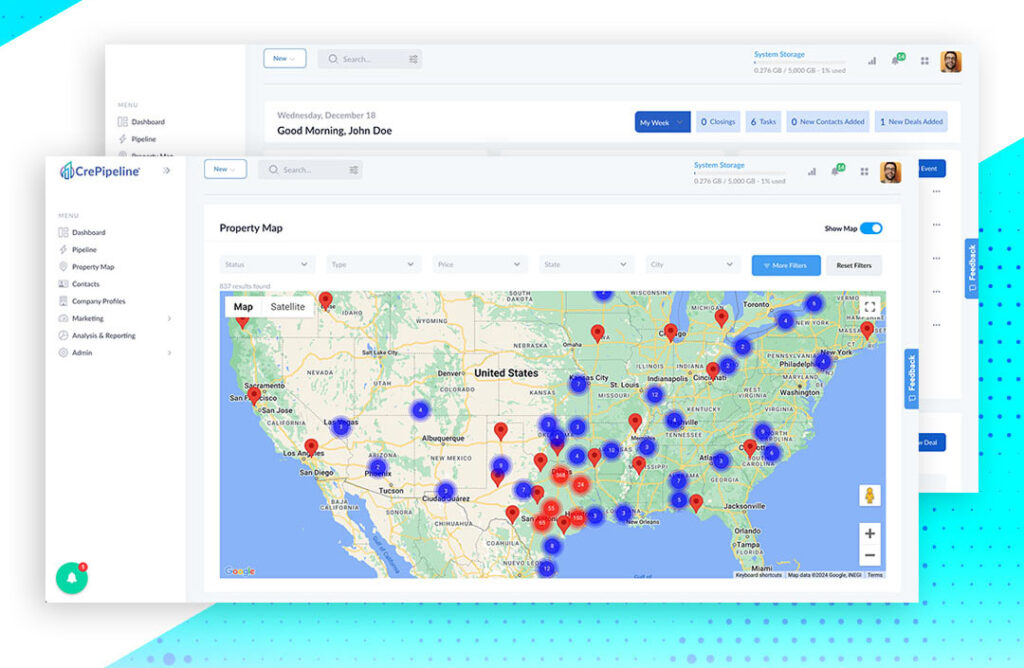Open the signal bars stats icon

tap(811, 171)
